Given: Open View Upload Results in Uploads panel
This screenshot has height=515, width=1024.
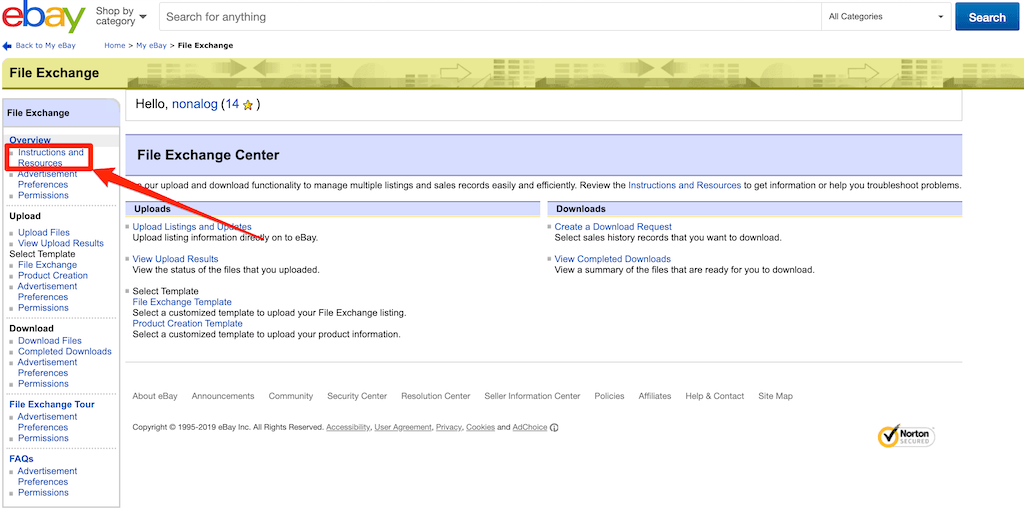Looking at the screenshot, I should pyautogui.click(x=175, y=259).
